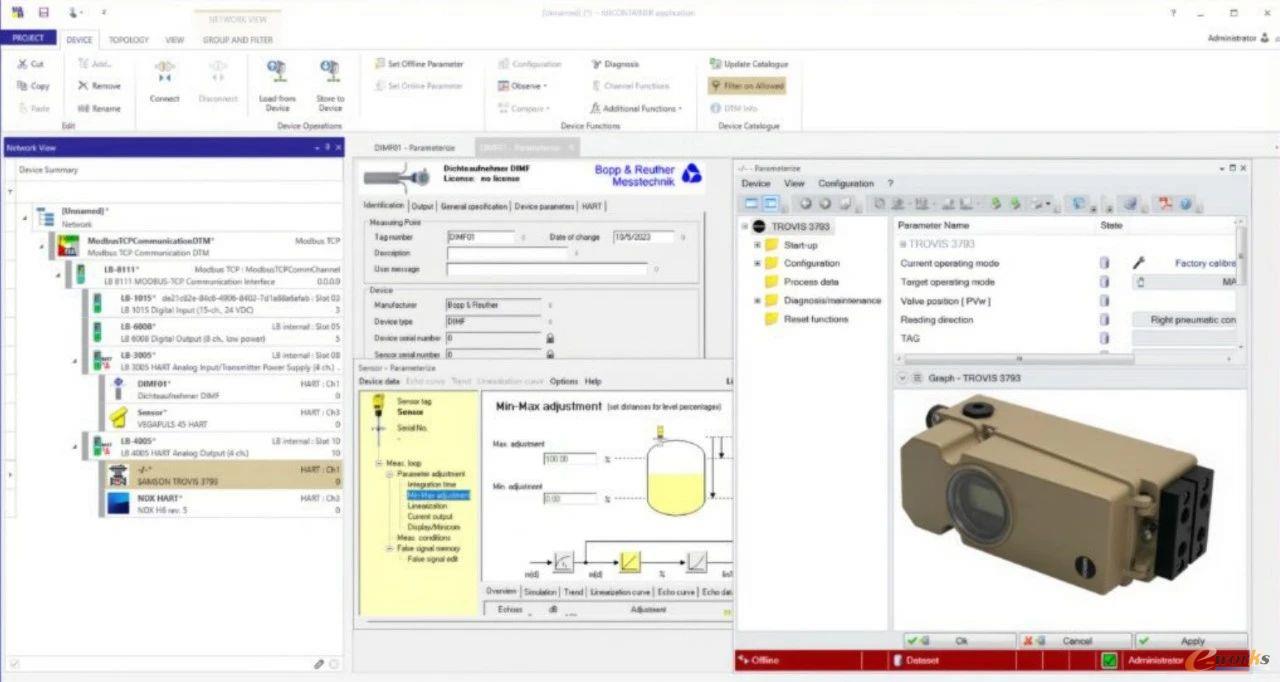Image resolution: width=1280 pixels, height=682 pixels.
Task: Click the Cut icon in the Edit group
Action: point(22,64)
